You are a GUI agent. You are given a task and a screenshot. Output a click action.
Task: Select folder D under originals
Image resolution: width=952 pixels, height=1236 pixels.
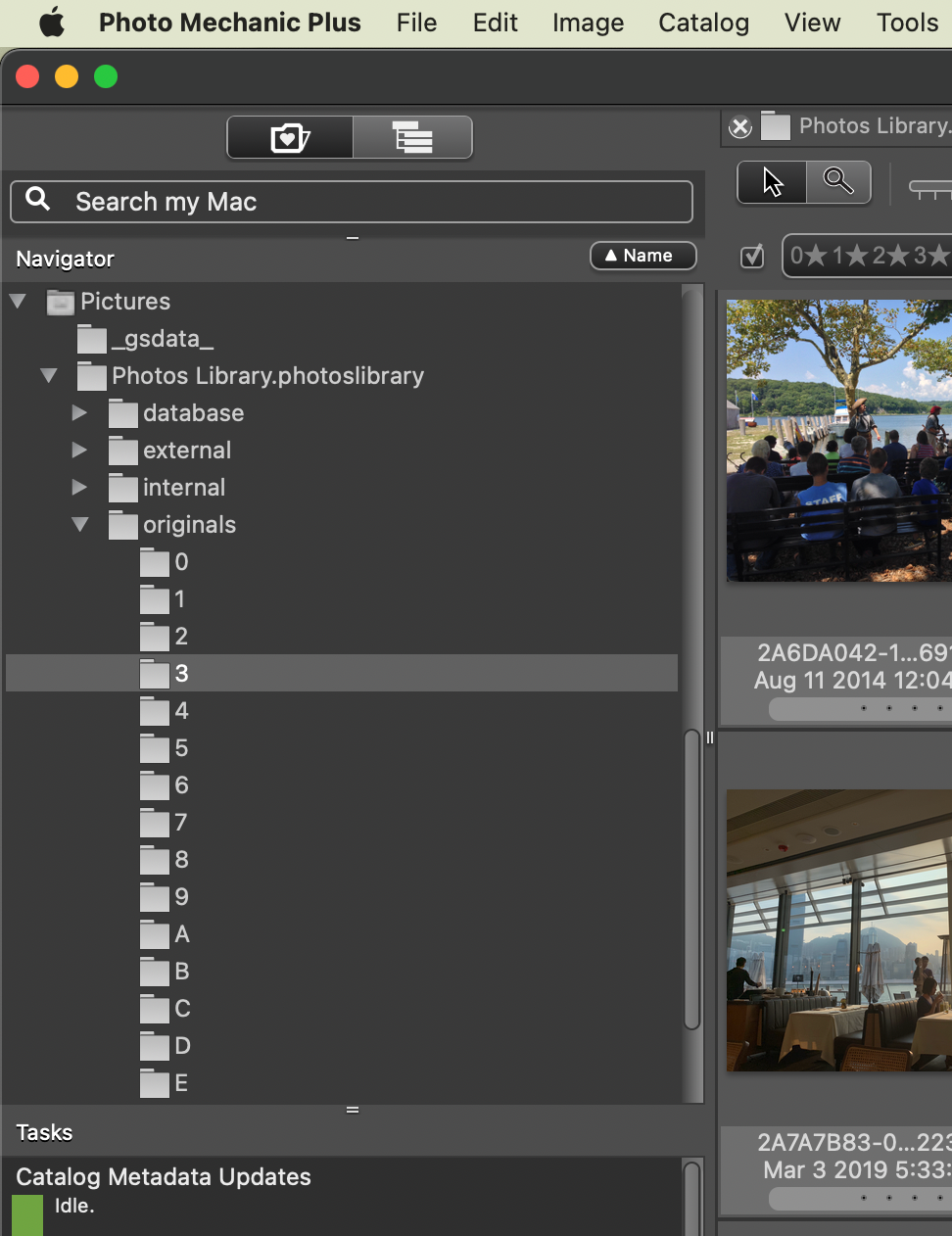(x=182, y=1046)
